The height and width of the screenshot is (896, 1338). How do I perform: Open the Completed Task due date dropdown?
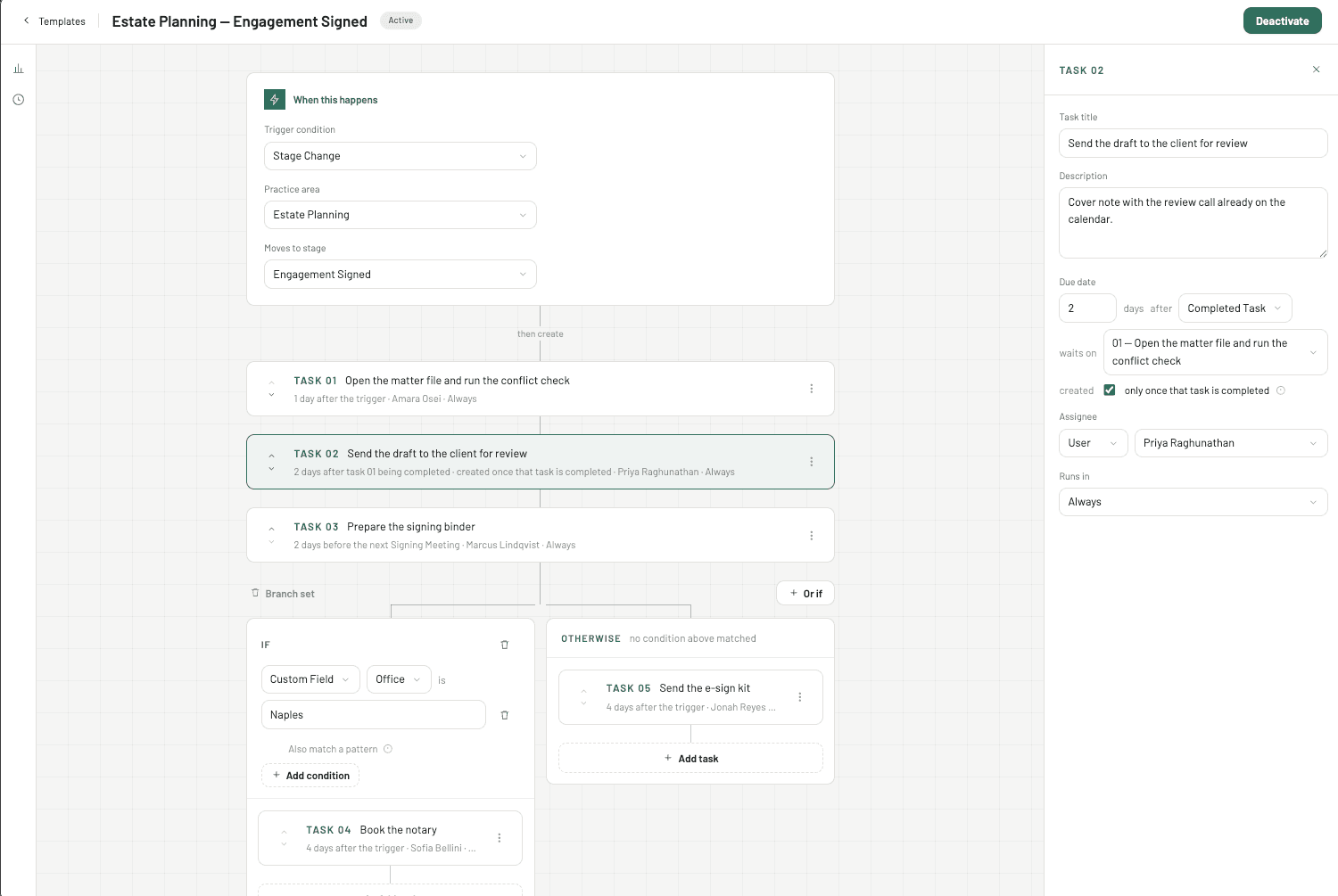1235,308
